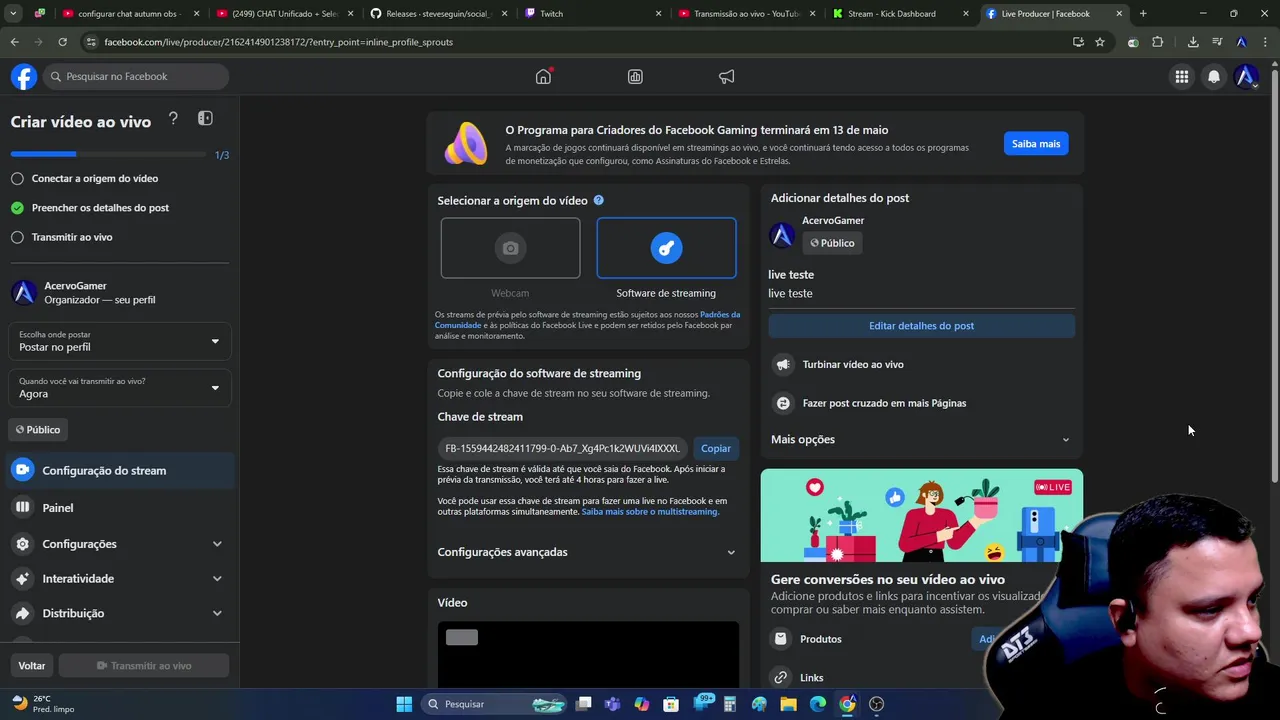Click the info icon next to Selecionar a origem

(x=599, y=200)
